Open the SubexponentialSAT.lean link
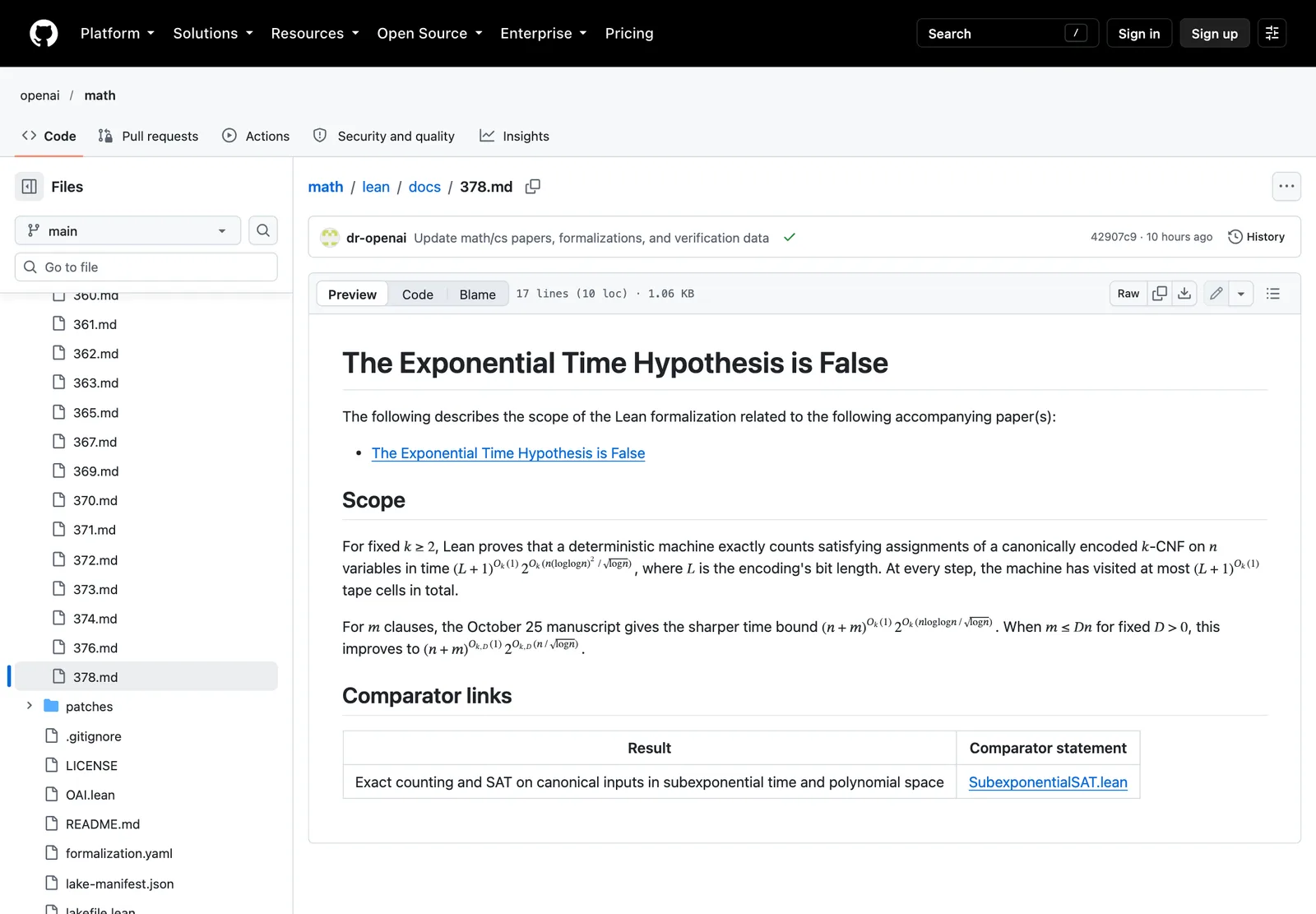The image size is (1316, 914). click(1048, 782)
